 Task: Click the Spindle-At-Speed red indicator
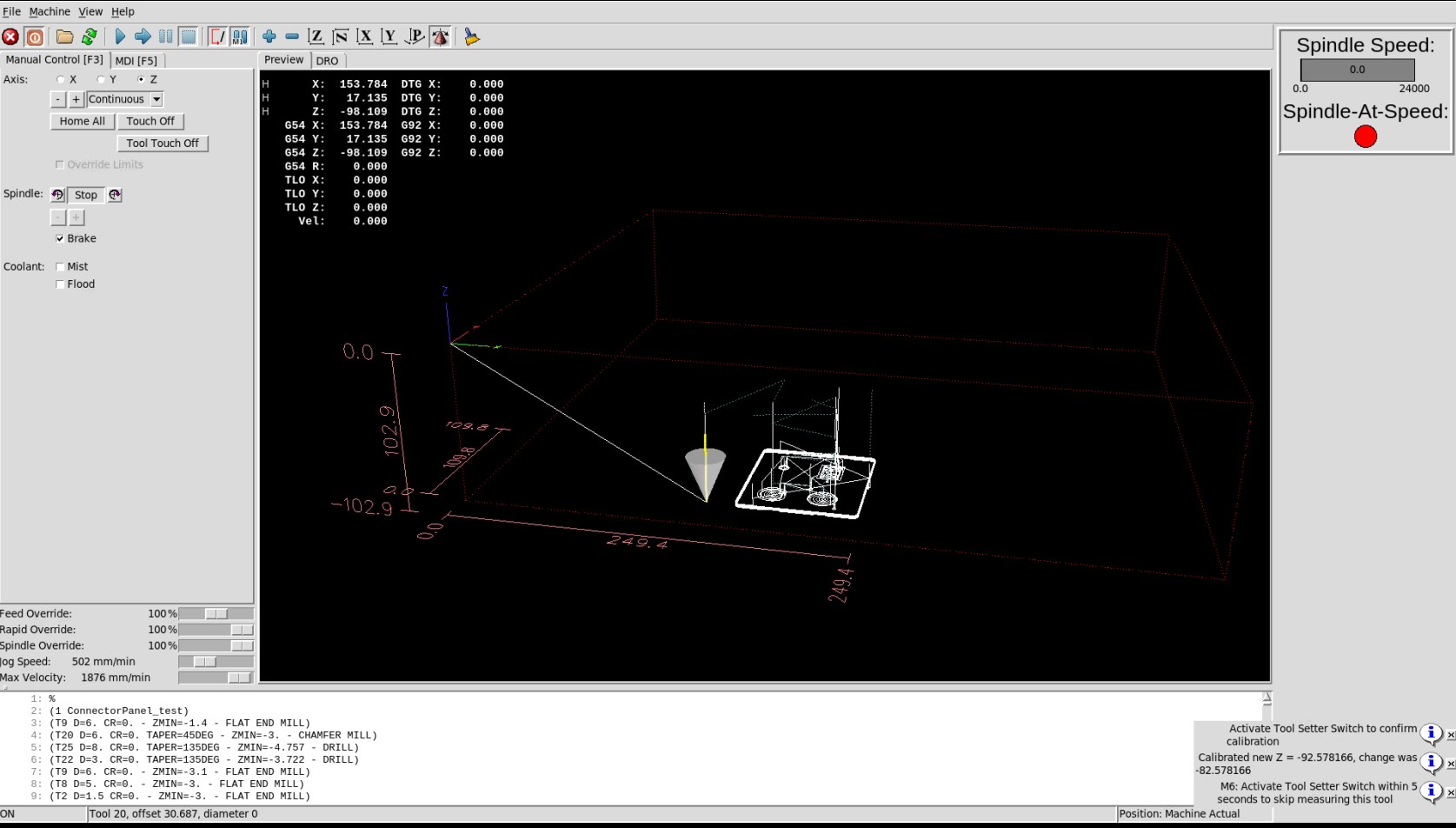pyautogui.click(x=1366, y=137)
